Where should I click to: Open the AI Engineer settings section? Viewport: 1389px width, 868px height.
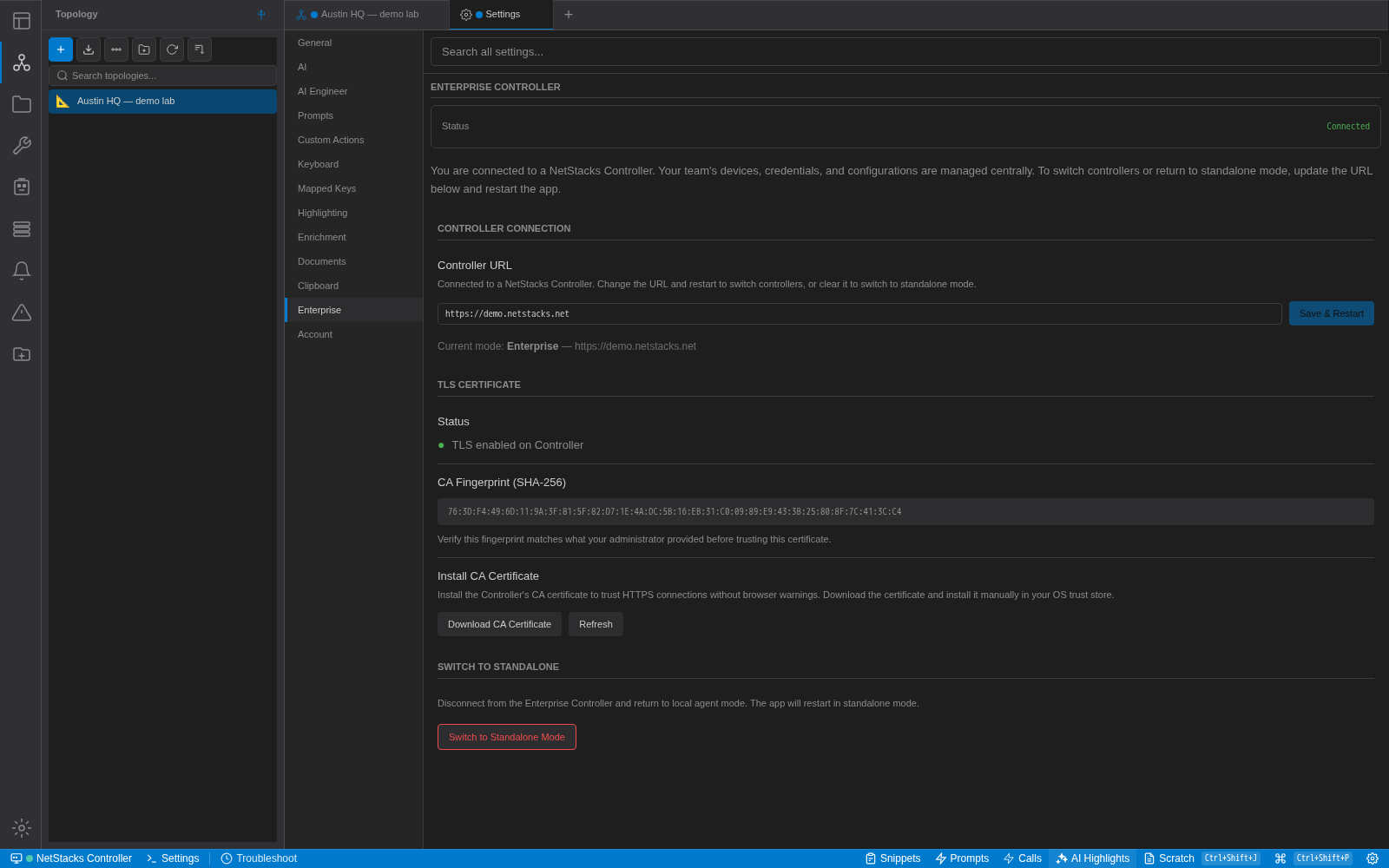(x=354, y=91)
